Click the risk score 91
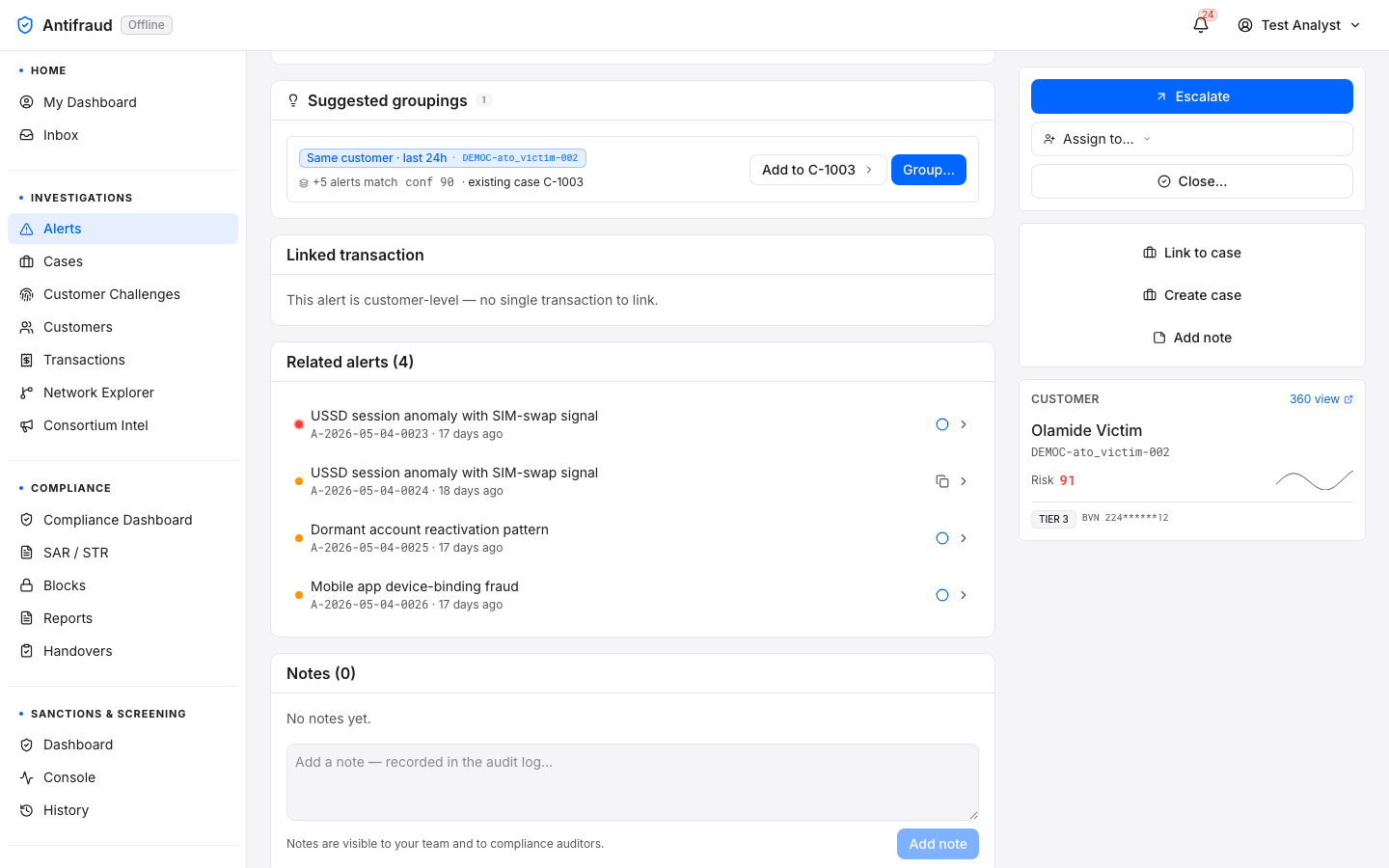Viewport: 1389px width, 868px height. [x=1067, y=480]
